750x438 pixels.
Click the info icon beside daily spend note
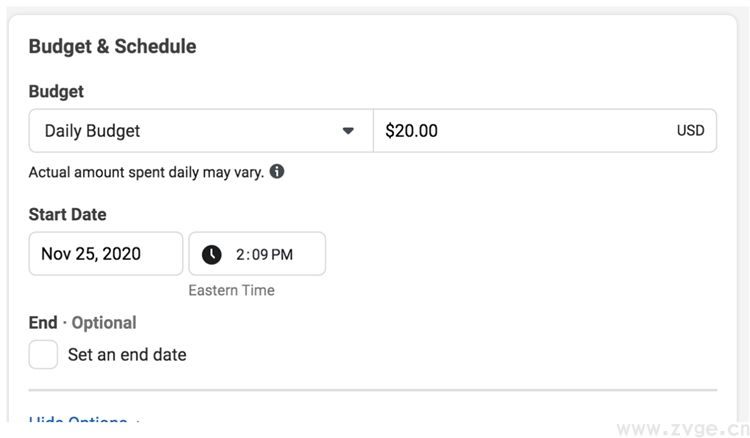click(277, 171)
